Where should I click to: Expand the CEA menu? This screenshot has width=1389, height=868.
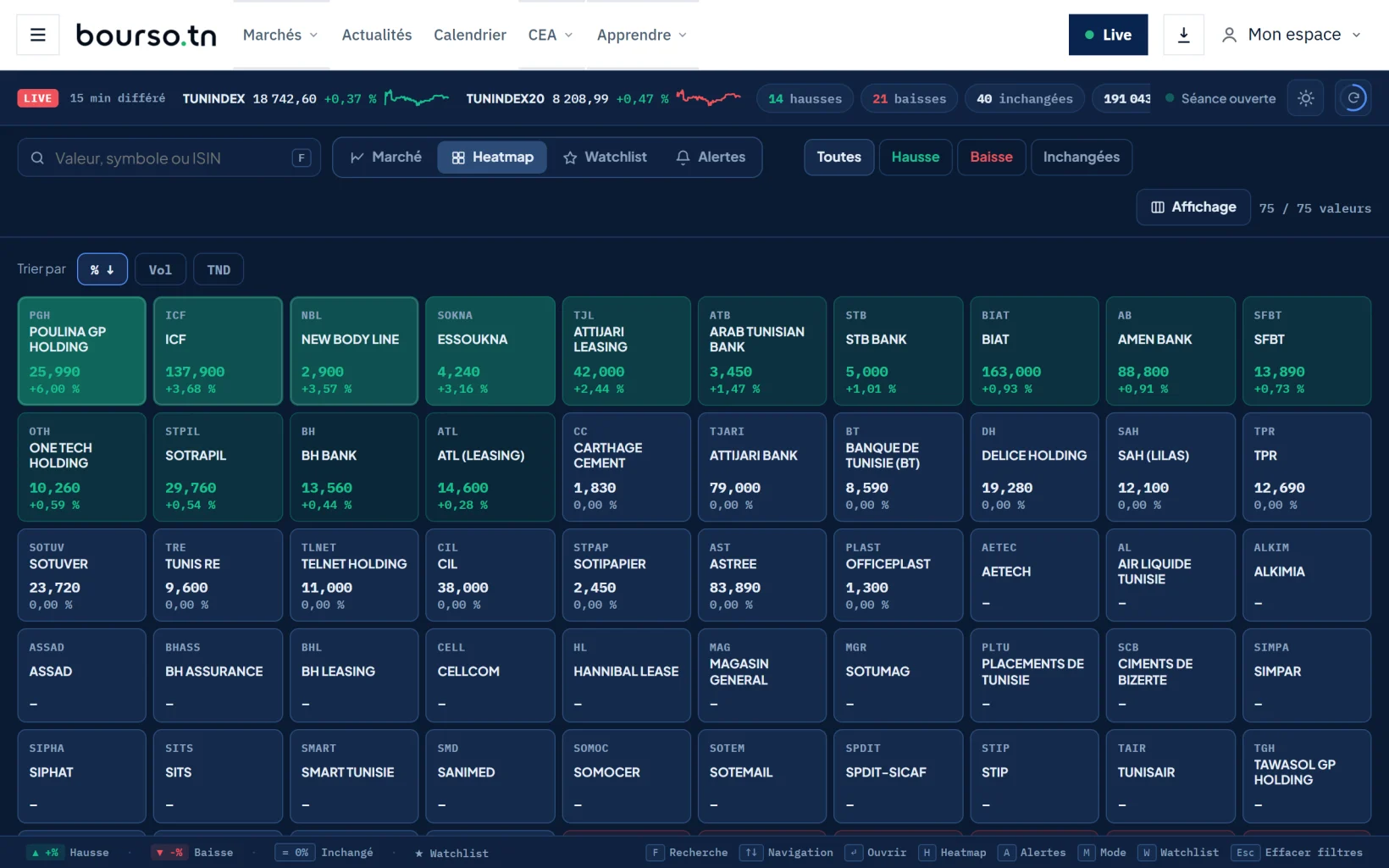coord(551,35)
